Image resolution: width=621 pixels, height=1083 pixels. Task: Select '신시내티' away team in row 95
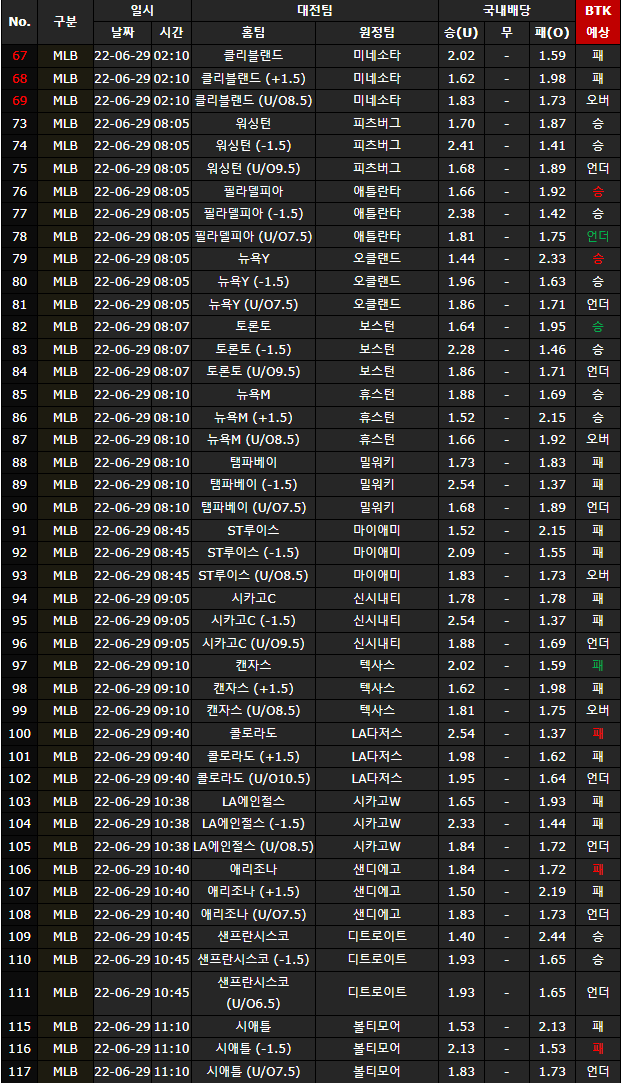[x=377, y=620]
